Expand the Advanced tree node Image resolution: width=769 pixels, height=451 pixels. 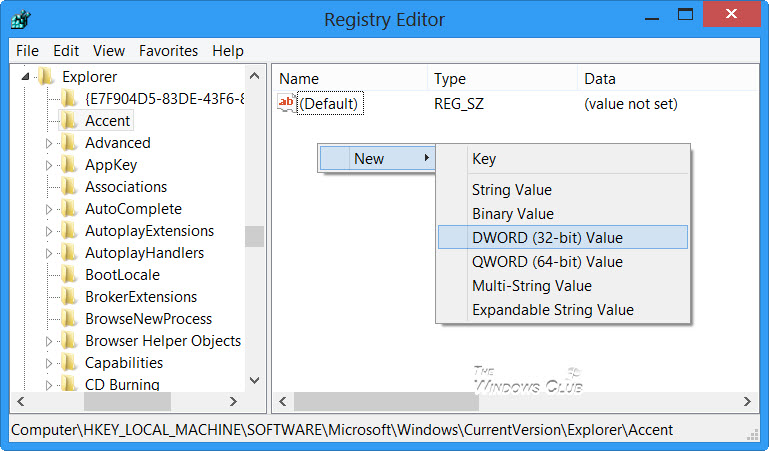[49, 143]
